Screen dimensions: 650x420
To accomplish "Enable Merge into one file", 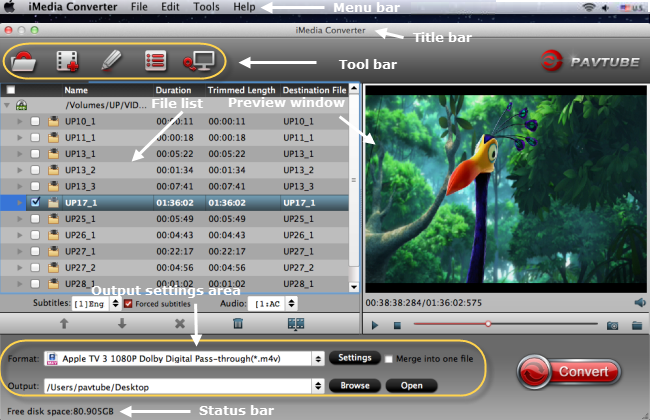I will (x=388, y=359).
